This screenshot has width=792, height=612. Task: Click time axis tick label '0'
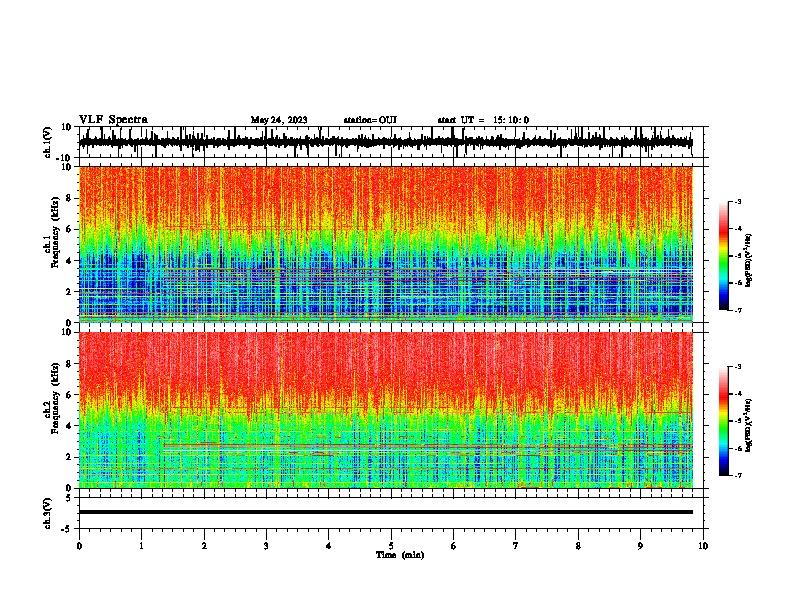point(79,546)
